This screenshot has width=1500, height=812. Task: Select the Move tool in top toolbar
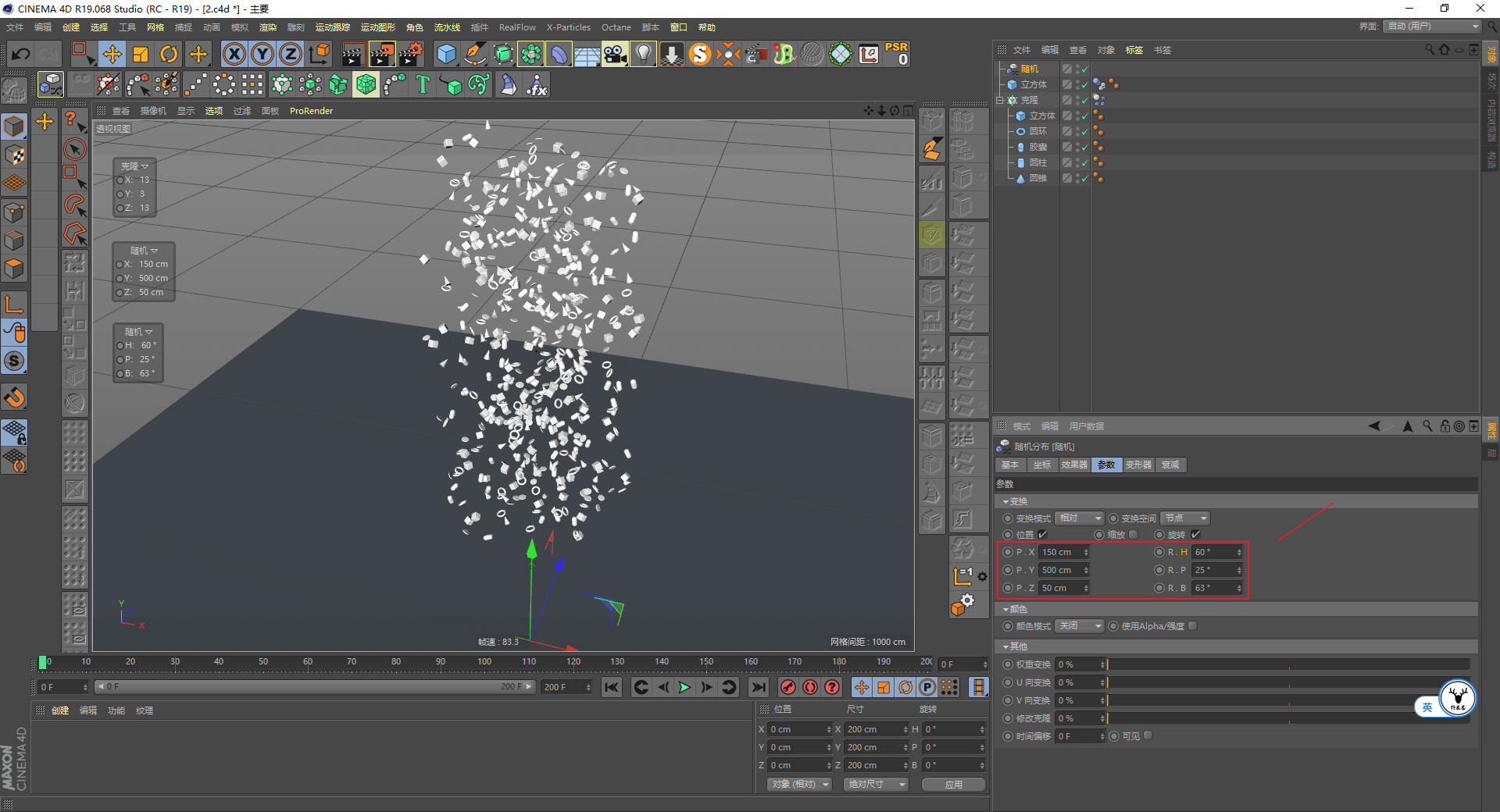tap(112, 55)
